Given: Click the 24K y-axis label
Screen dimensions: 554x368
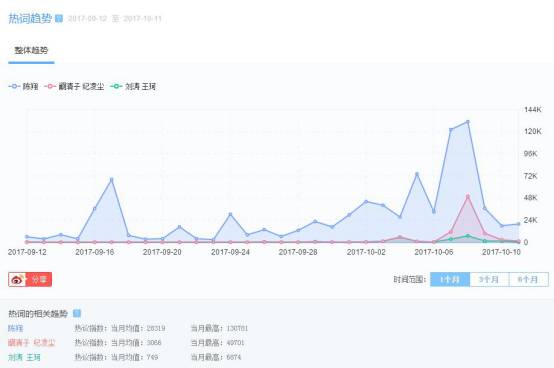Looking at the screenshot, I should [530, 220].
